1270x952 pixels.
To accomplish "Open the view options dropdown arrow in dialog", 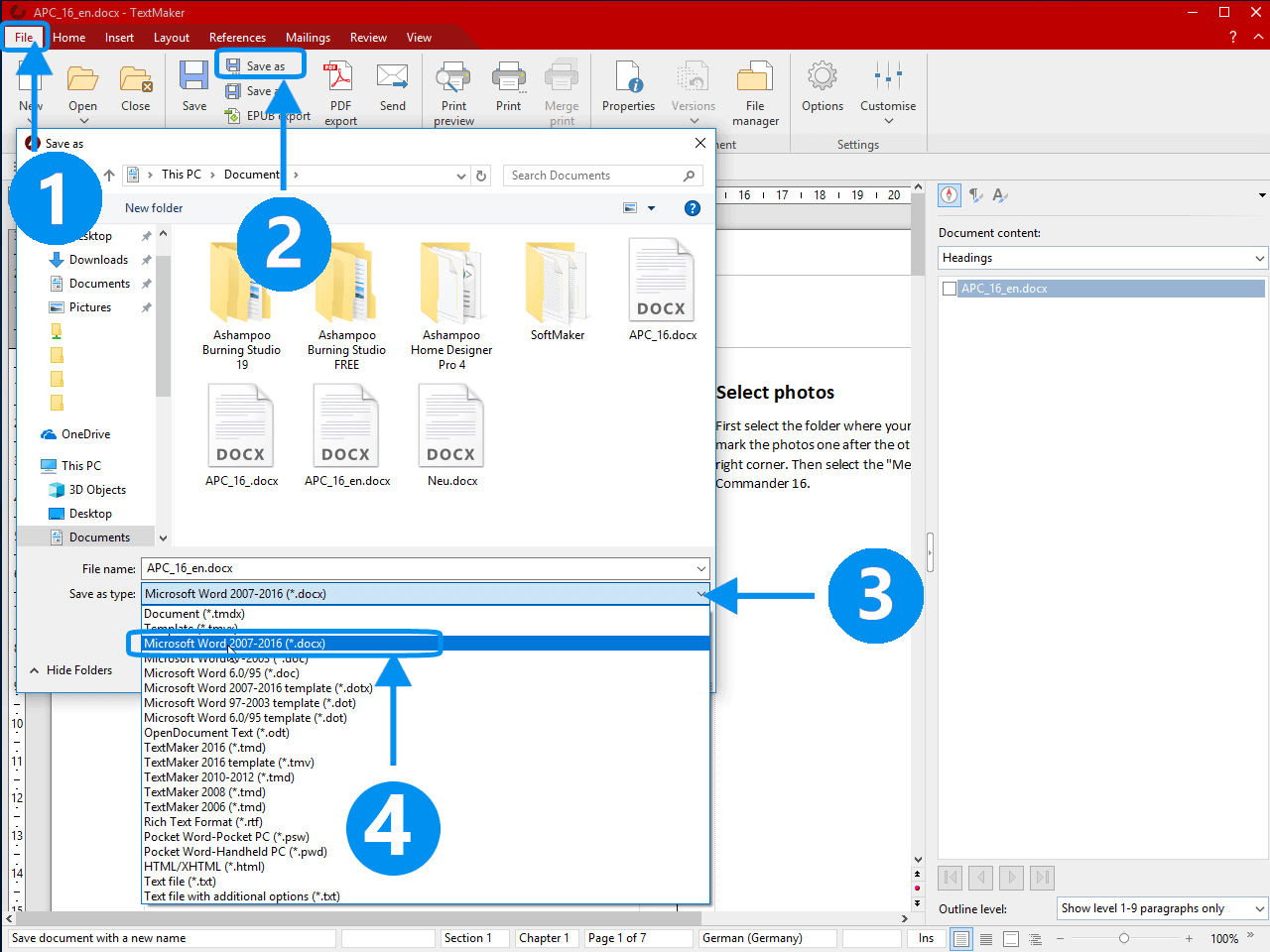I will pos(651,208).
